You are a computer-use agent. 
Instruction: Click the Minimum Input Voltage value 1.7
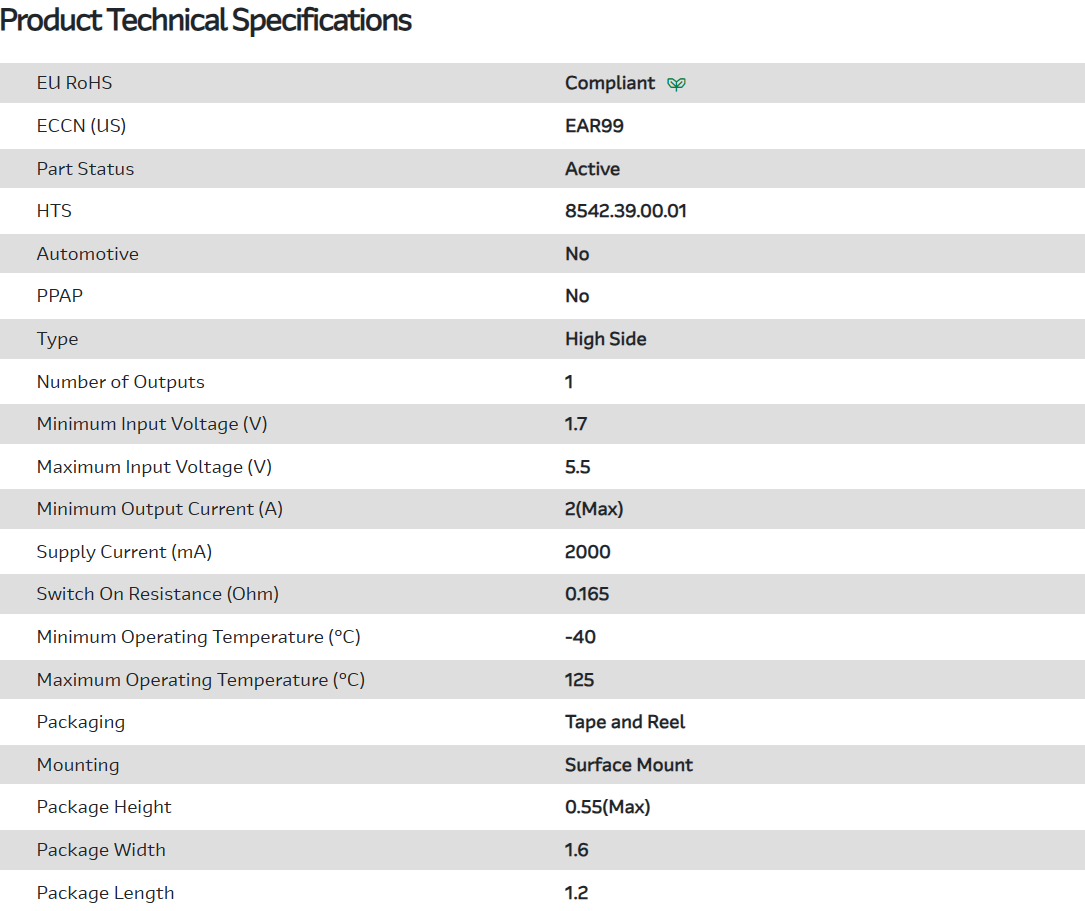click(576, 424)
